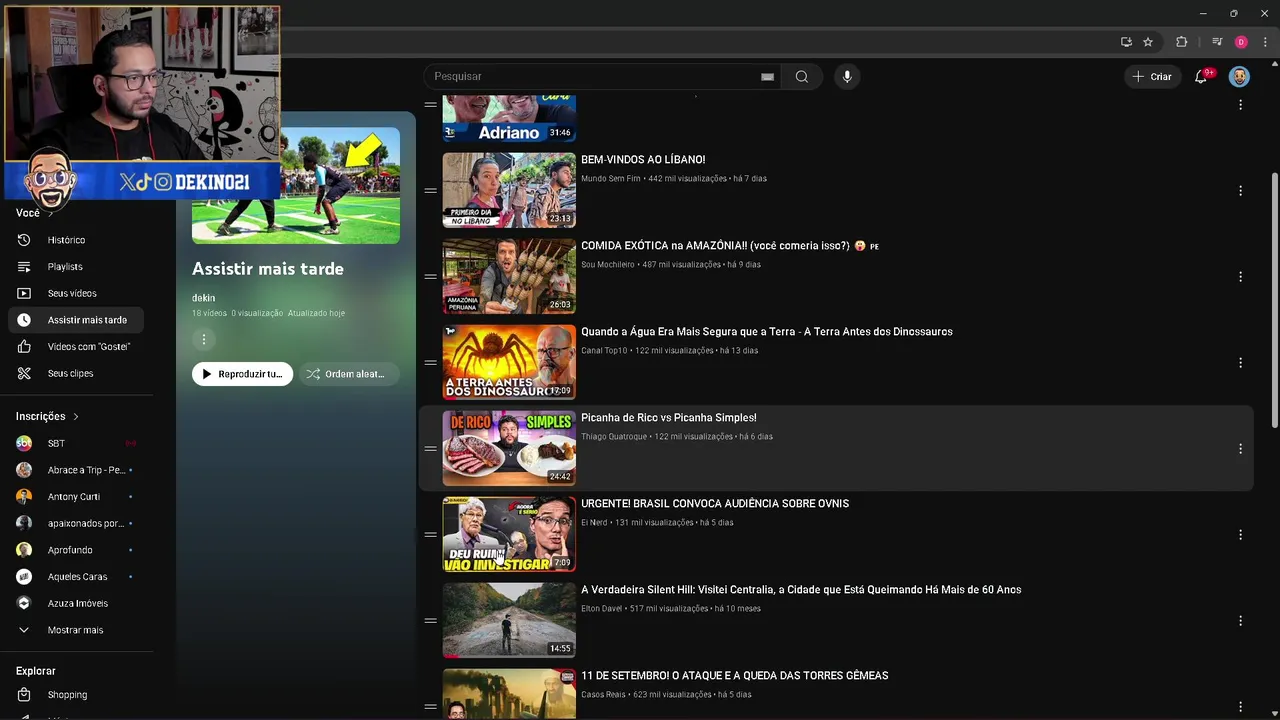
Task: Click Ordem aleatória shuffle button
Action: pos(349,374)
